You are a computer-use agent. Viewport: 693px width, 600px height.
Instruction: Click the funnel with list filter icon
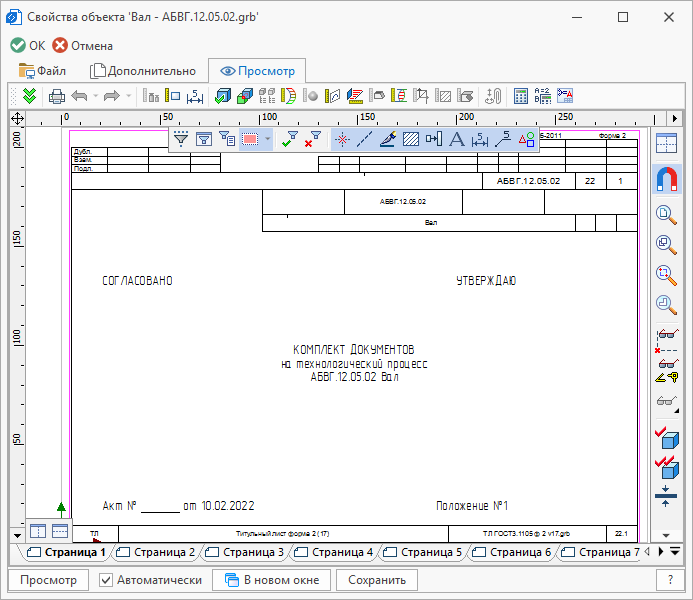click(x=227, y=139)
